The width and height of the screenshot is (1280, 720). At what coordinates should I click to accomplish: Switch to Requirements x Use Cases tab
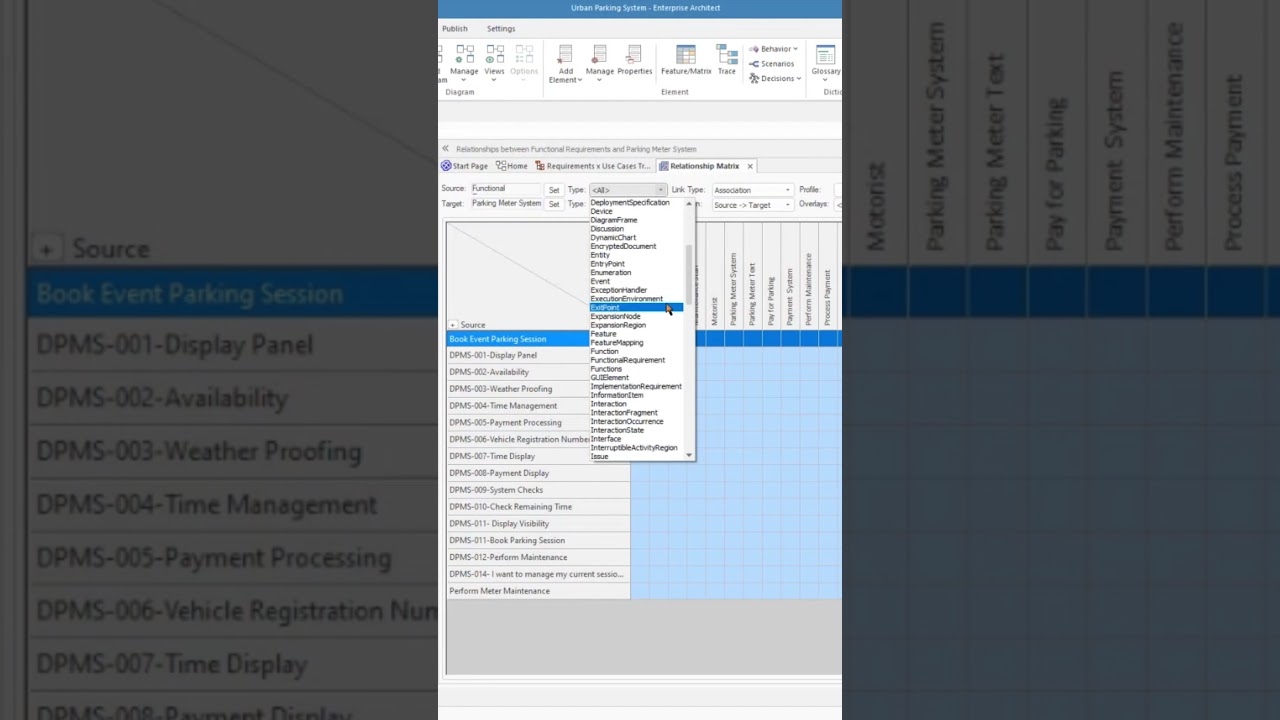[x=593, y=166]
